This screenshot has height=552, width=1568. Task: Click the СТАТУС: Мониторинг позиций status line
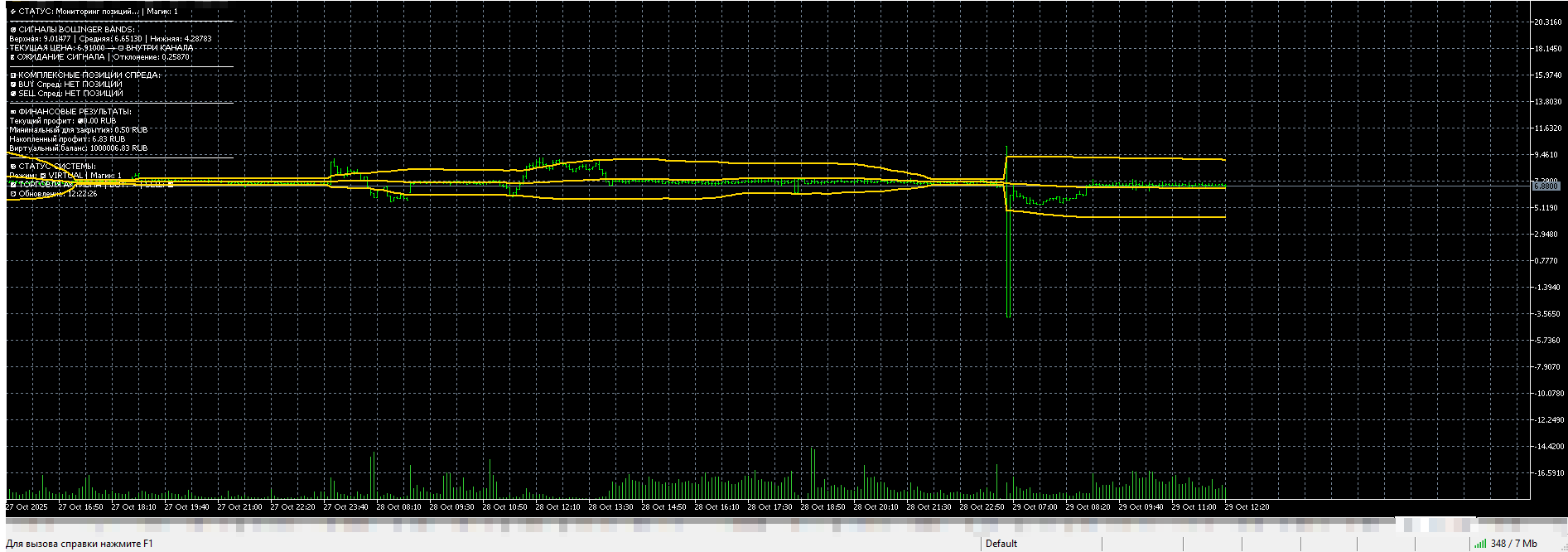(x=94, y=12)
